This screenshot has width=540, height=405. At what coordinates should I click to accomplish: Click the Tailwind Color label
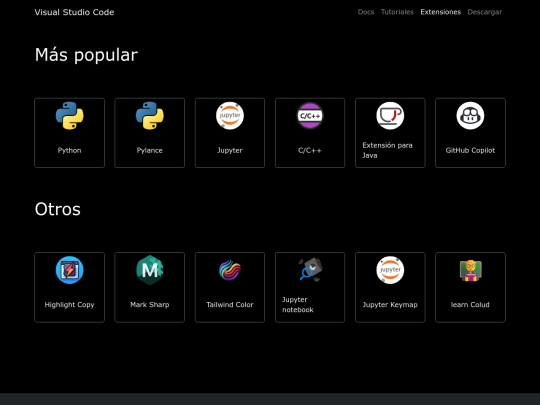click(x=230, y=305)
